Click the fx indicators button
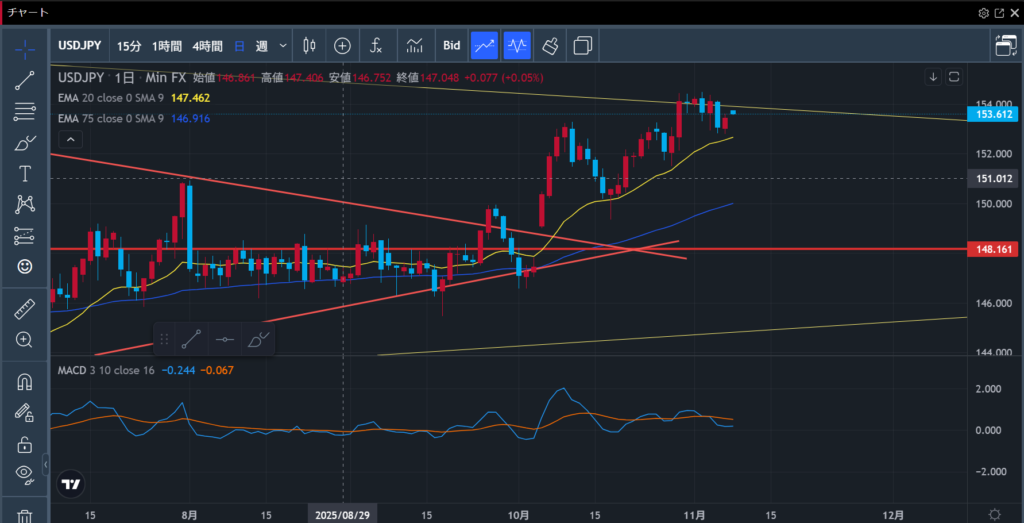 point(376,45)
